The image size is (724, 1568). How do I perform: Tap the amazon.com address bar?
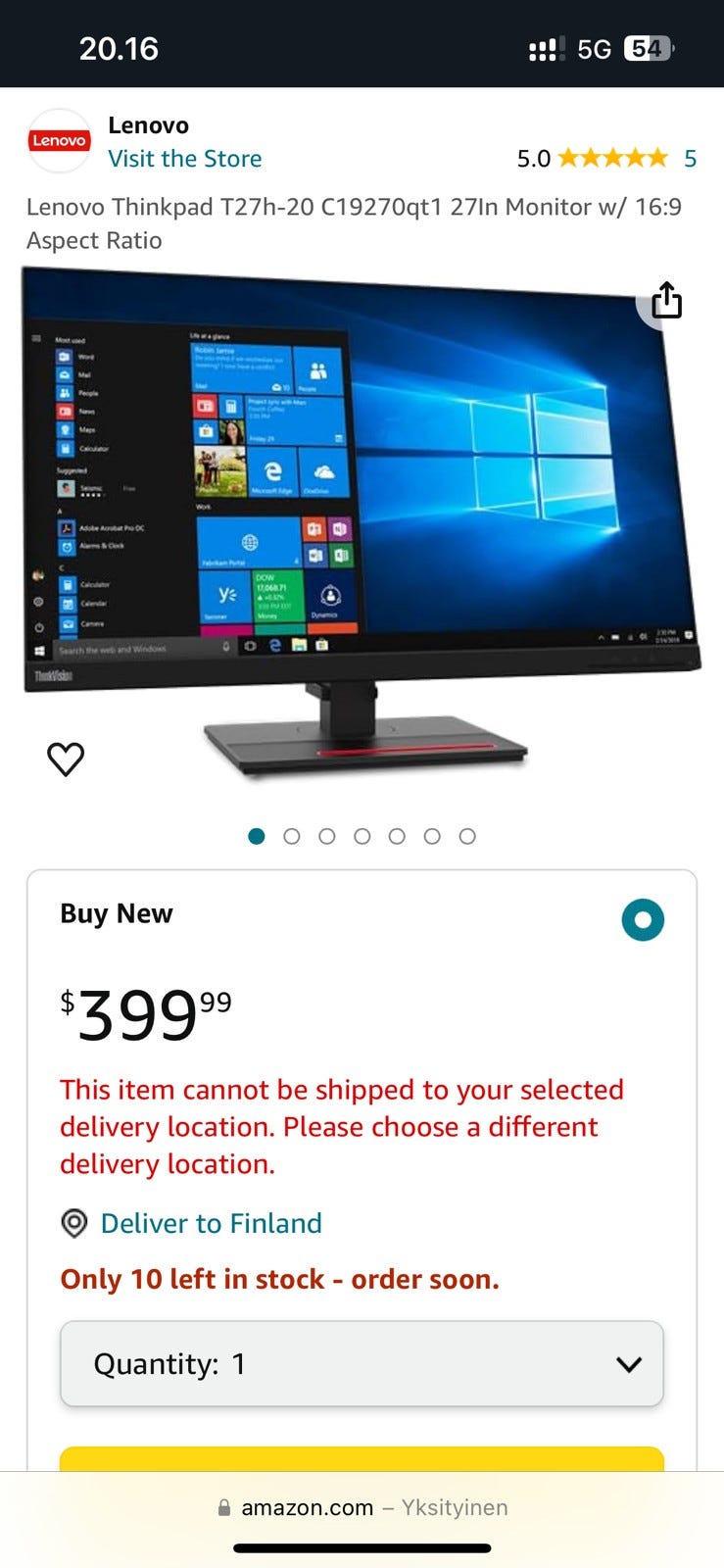point(362,1507)
